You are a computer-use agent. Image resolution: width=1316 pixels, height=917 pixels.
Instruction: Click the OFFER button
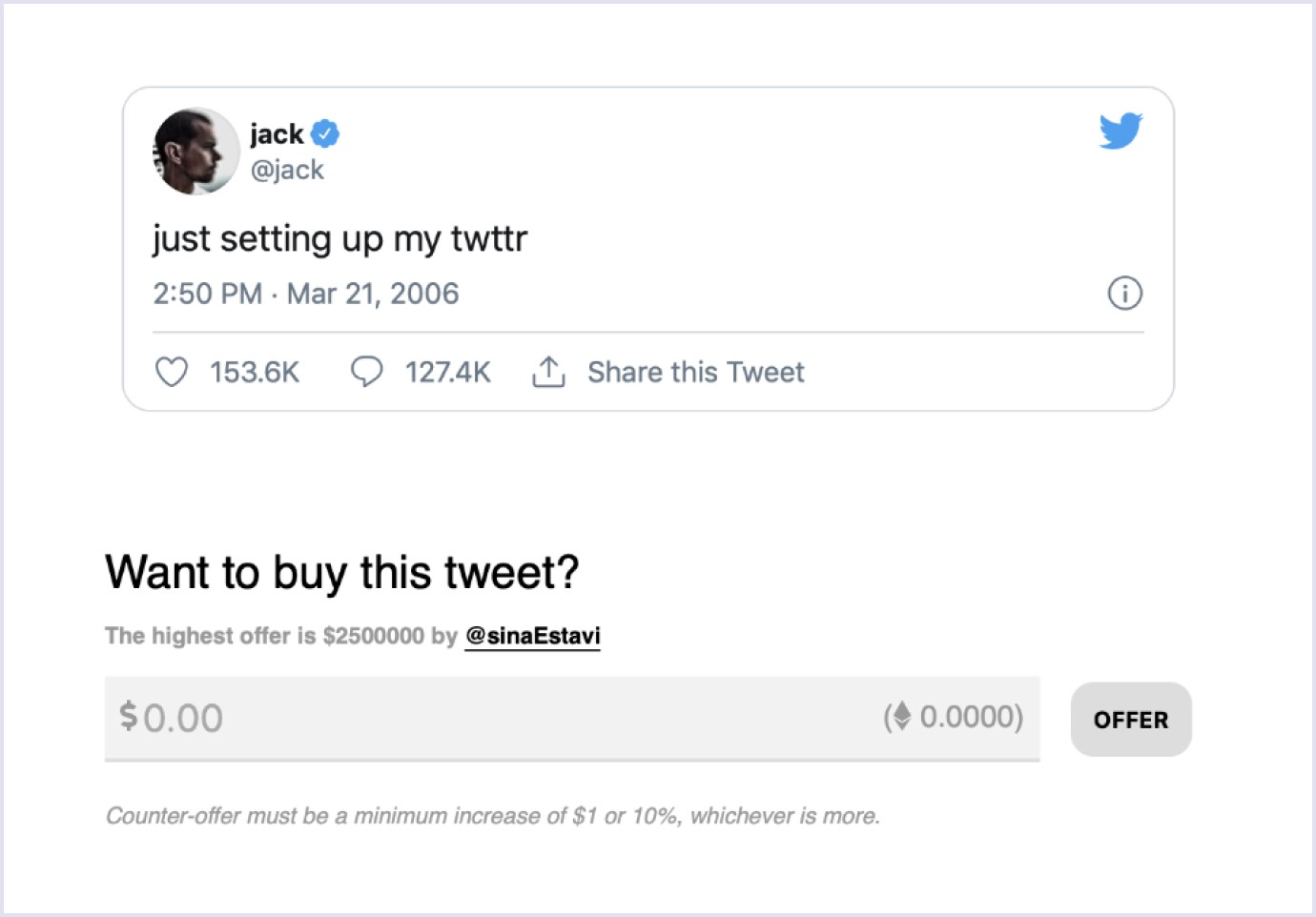point(1131,720)
